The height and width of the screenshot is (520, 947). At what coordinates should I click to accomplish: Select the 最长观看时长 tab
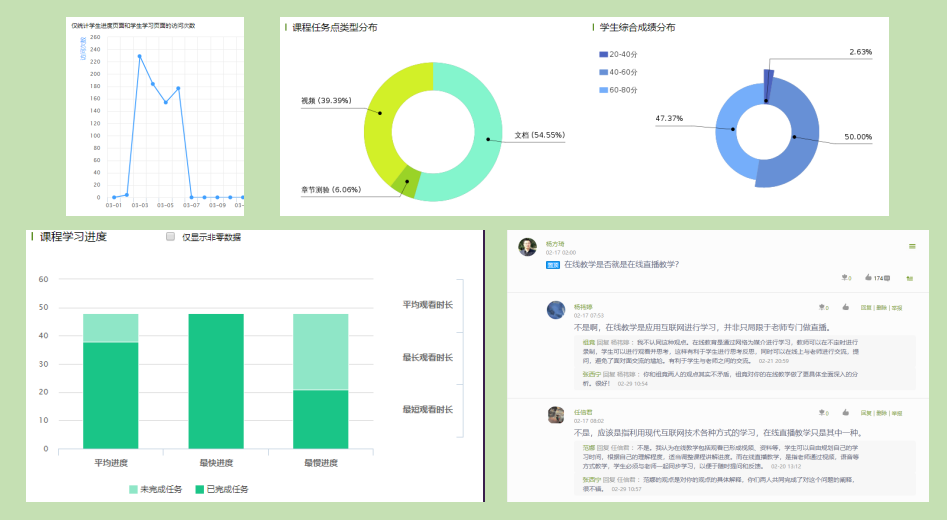coord(427,357)
